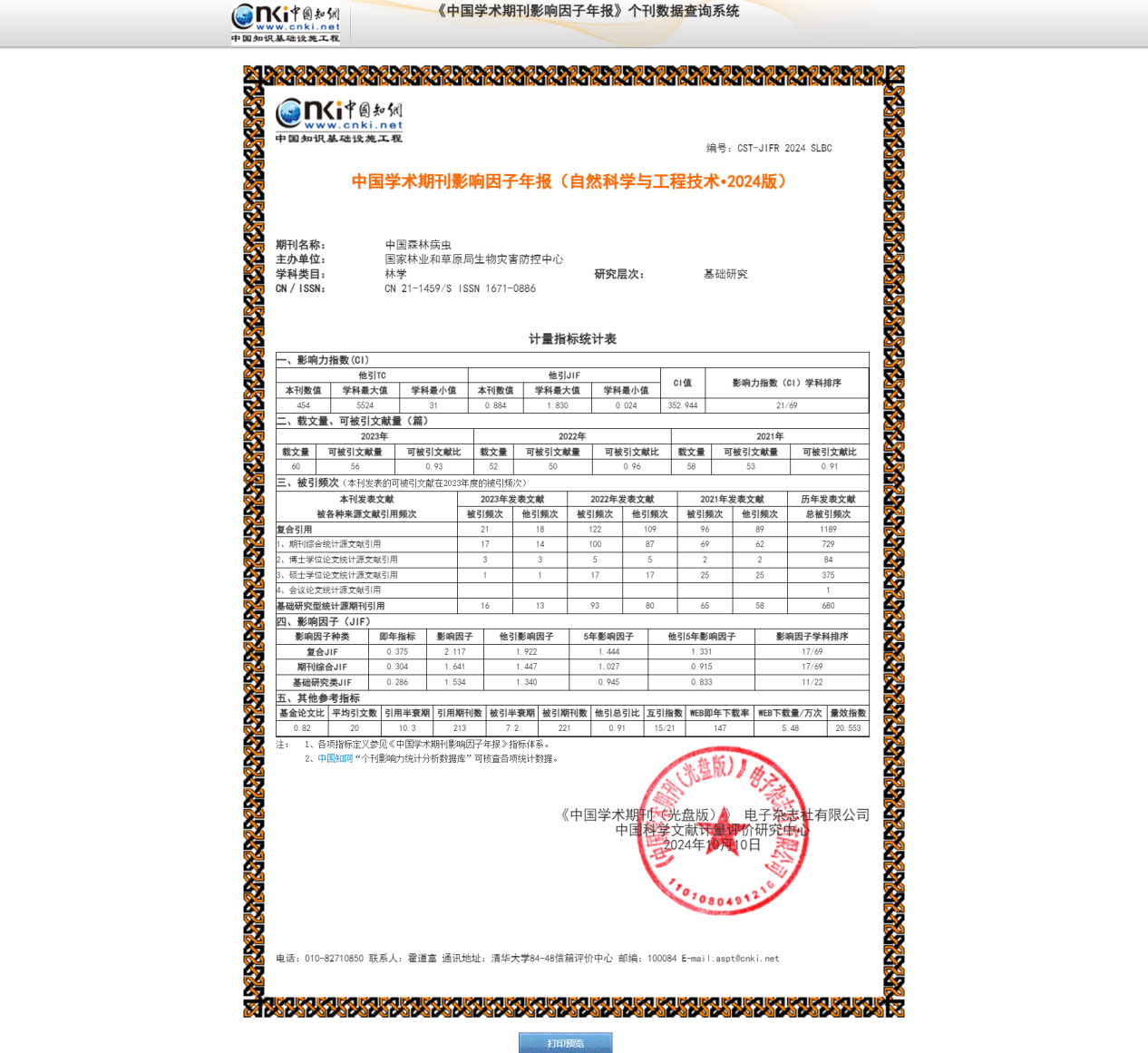Click the CNKI logo in the page header
The width and height of the screenshot is (1148, 1053).
coord(286,24)
